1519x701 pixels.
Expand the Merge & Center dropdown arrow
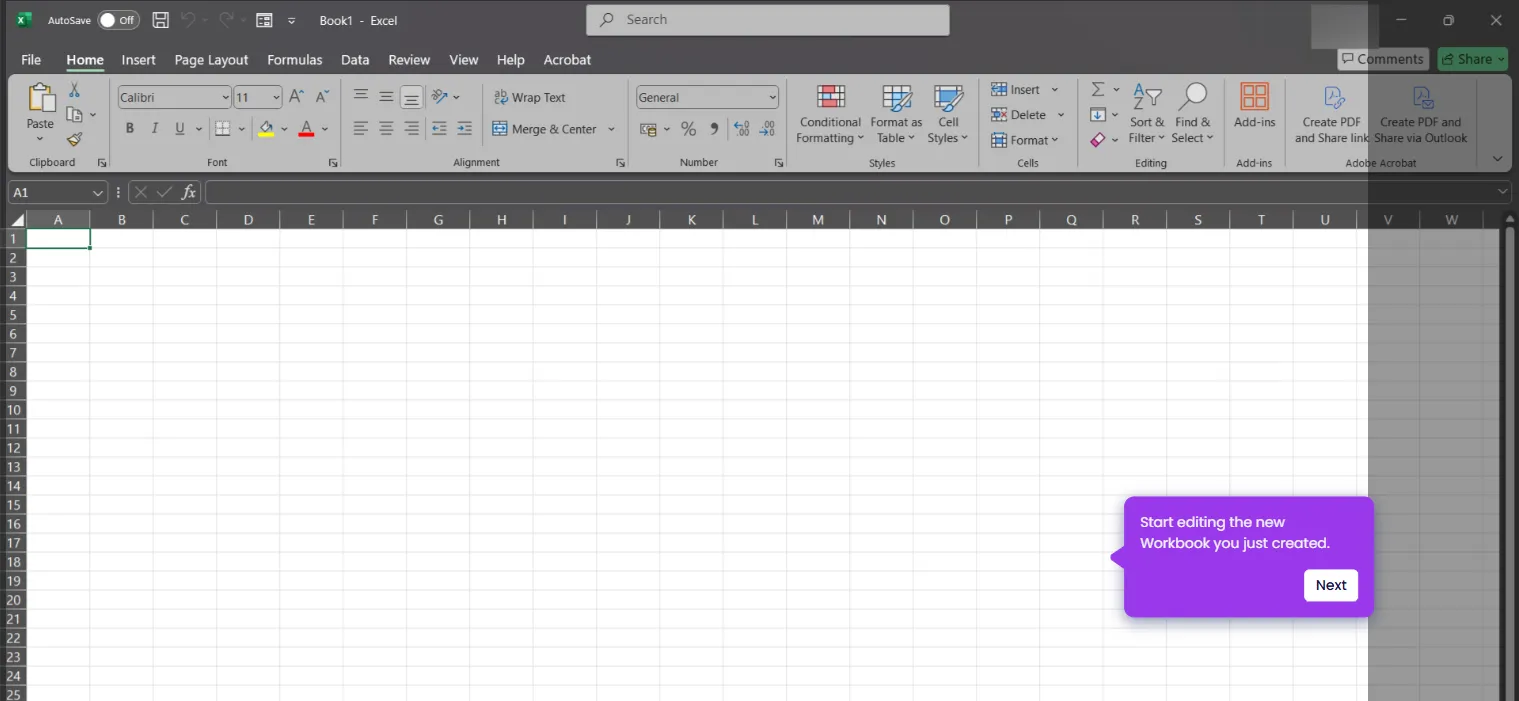pyautogui.click(x=611, y=129)
